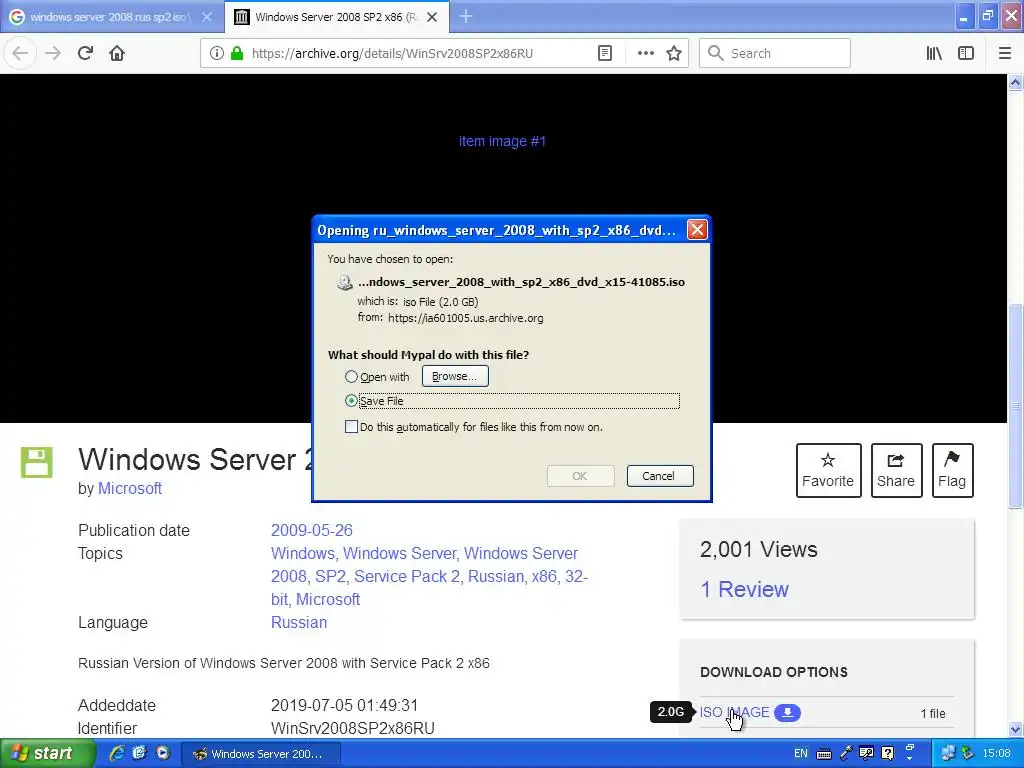The image size is (1024, 768).
Task: Reload the current archive.org page
Action: point(86,53)
